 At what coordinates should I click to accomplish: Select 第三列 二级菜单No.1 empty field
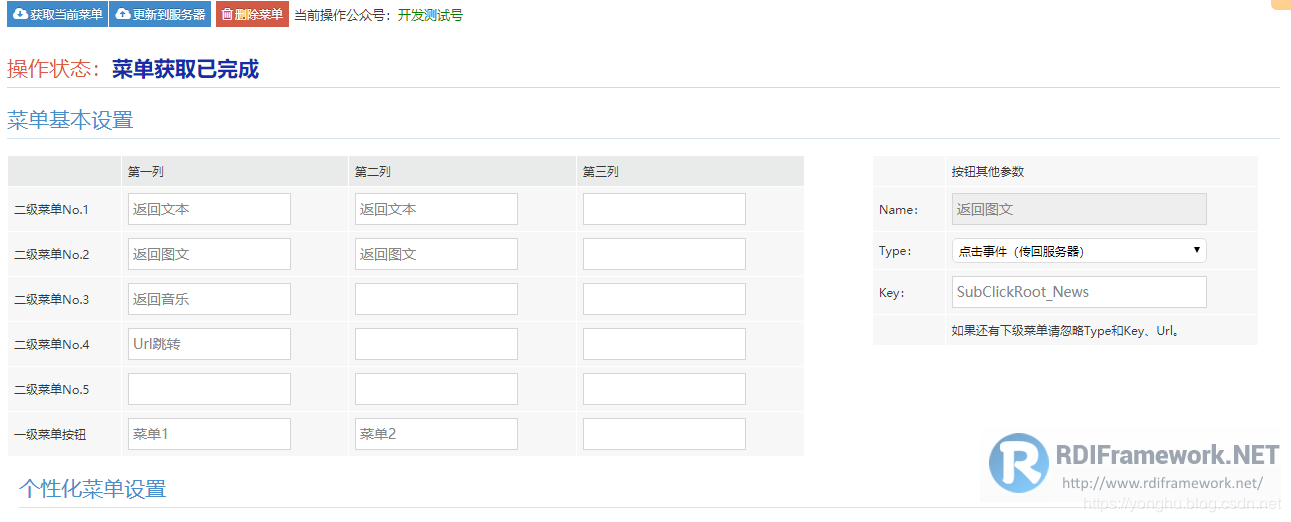point(664,209)
